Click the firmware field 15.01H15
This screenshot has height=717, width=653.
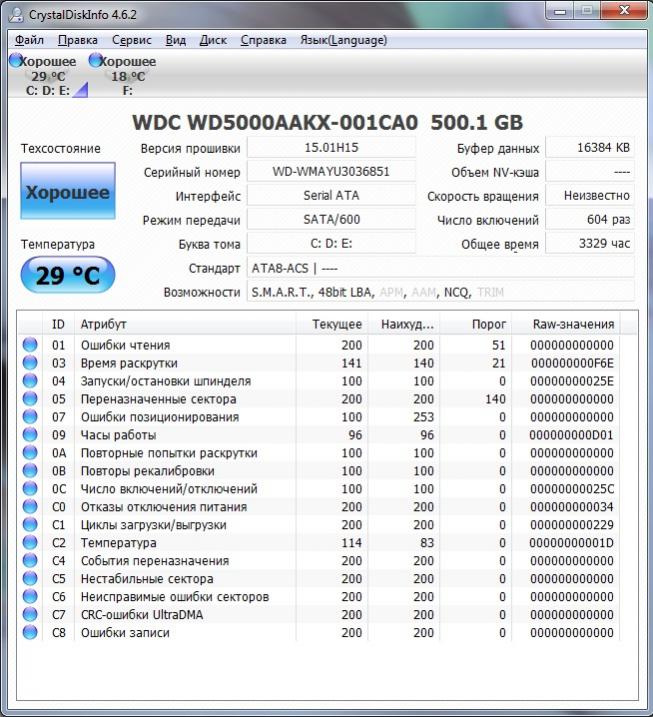point(332,148)
